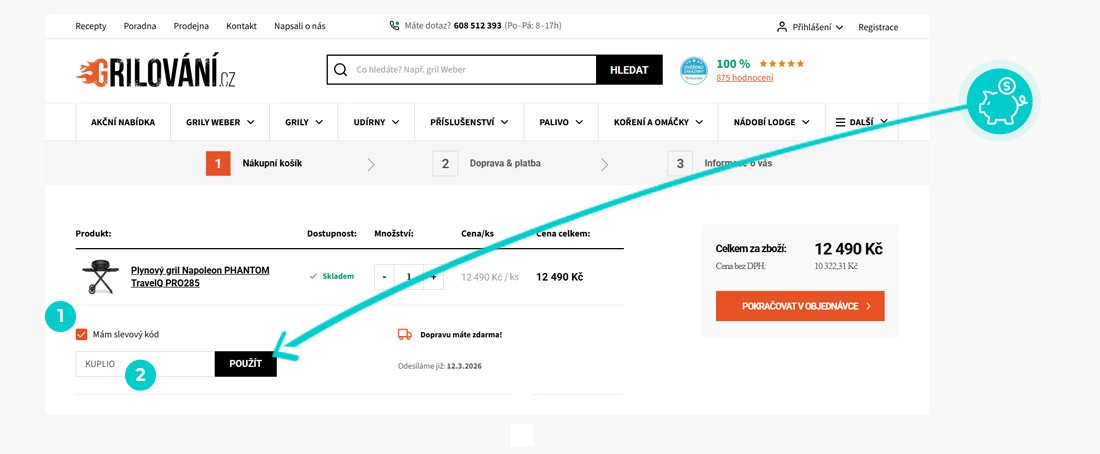This screenshot has height=454, width=1100.
Task: Click the Grilování.cz flame logo
Action: coord(155,70)
